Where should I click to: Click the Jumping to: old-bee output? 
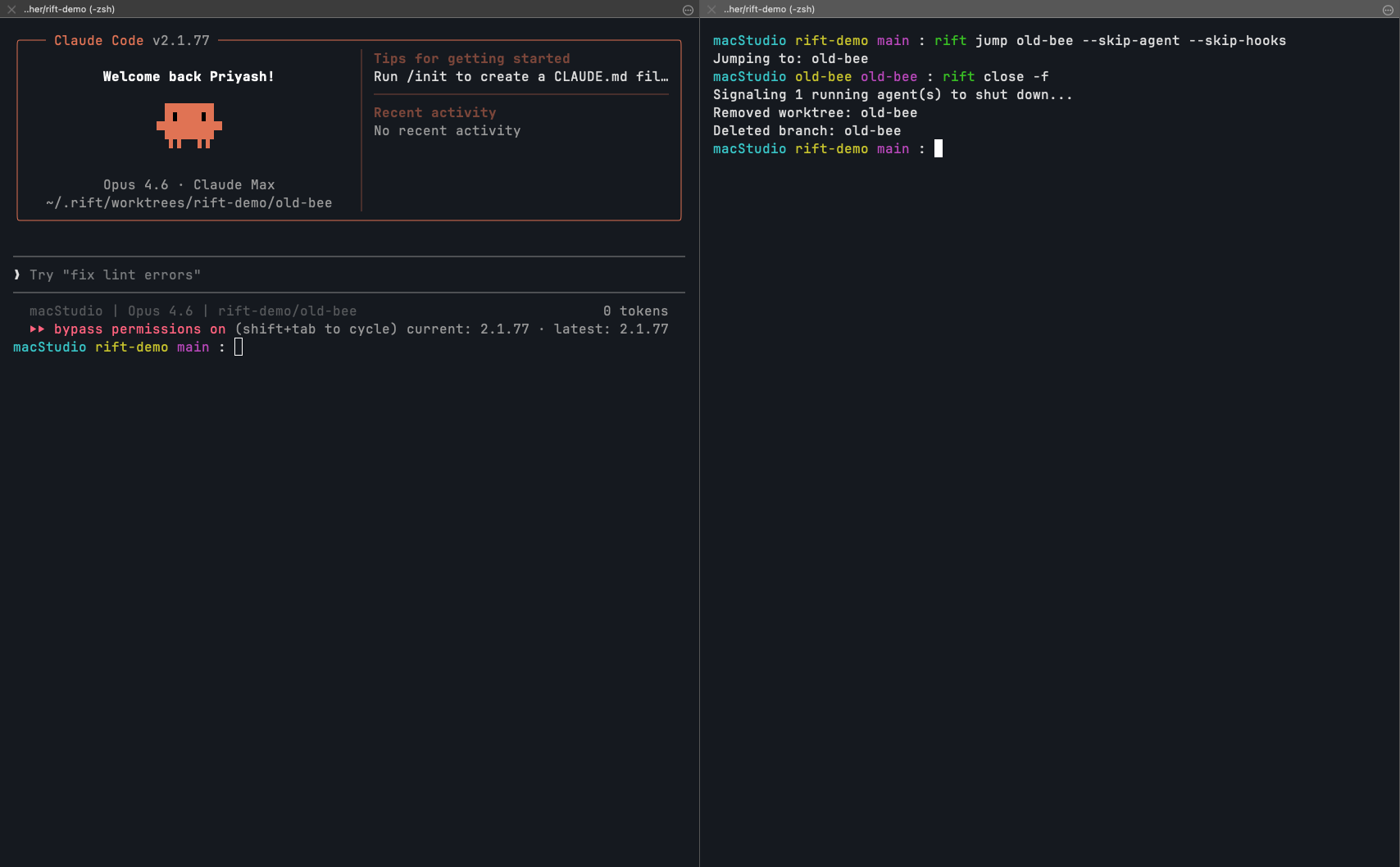point(791,58)
